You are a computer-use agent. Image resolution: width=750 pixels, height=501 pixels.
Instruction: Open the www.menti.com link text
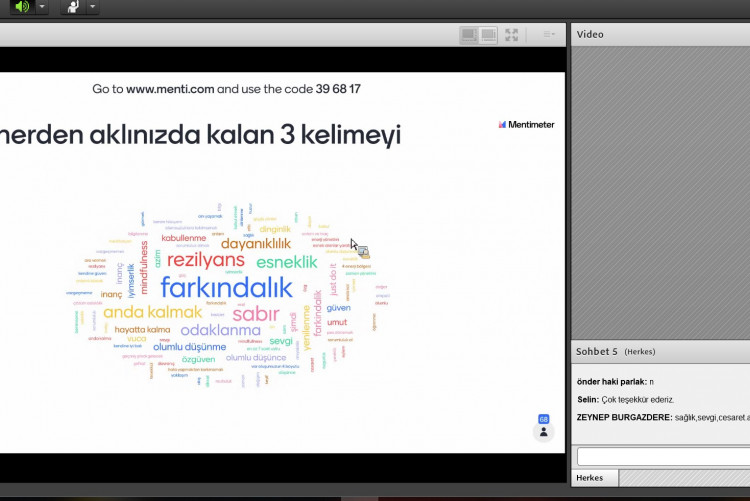tap(170, 89)
